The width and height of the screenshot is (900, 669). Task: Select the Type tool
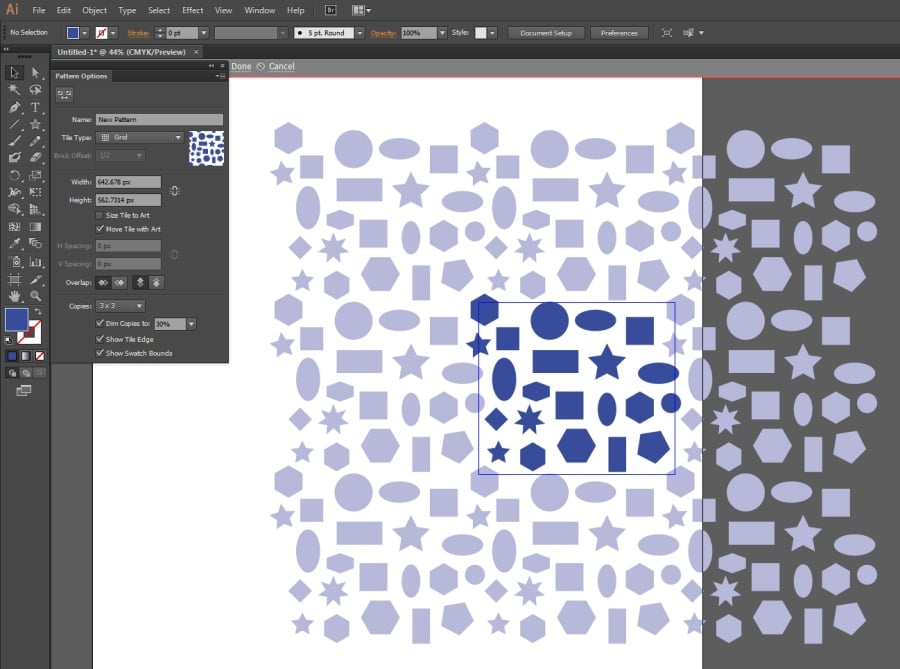click(x=35, y=107)
